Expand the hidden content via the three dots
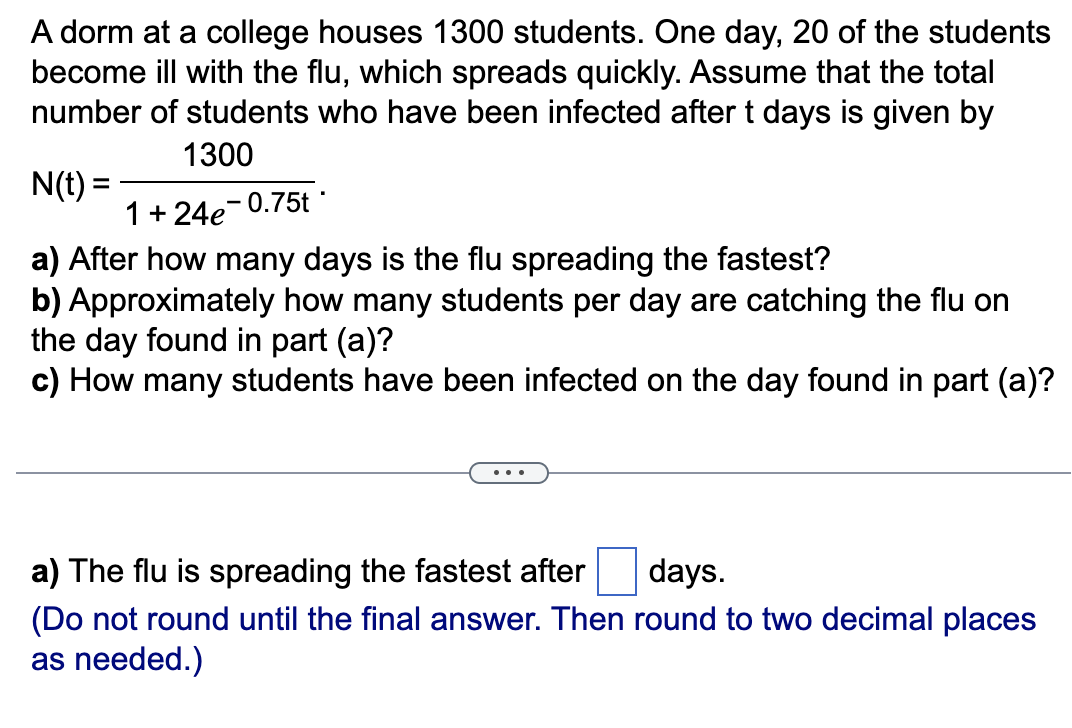 click(x=511, y=472)
